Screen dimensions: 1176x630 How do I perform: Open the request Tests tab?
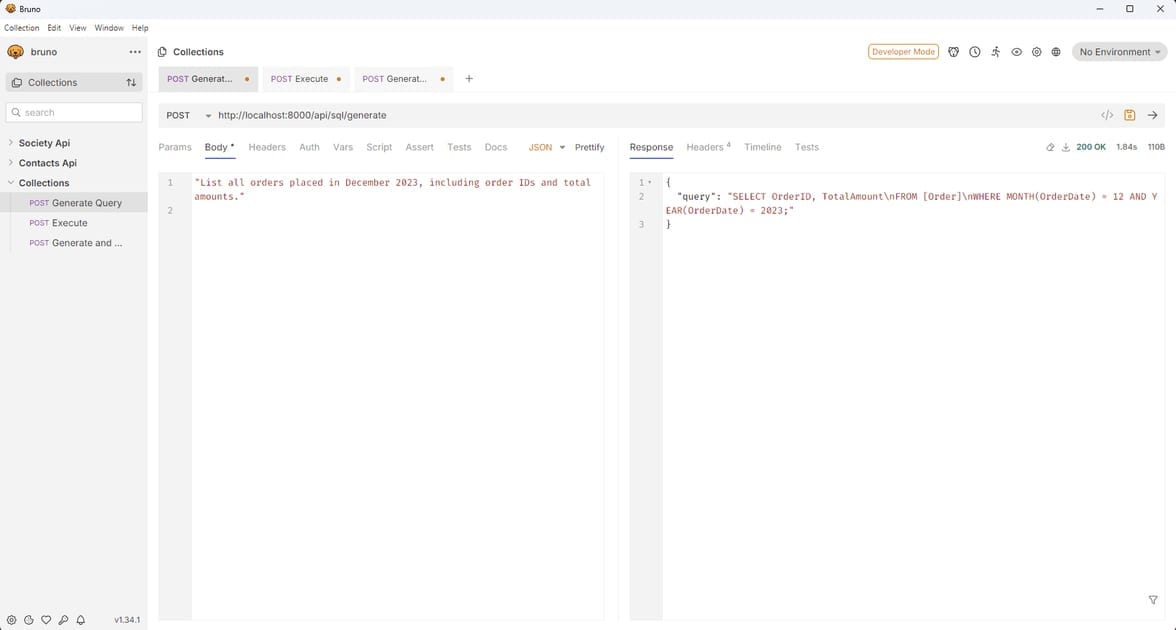pyautogui.click(x=459, y=147)
